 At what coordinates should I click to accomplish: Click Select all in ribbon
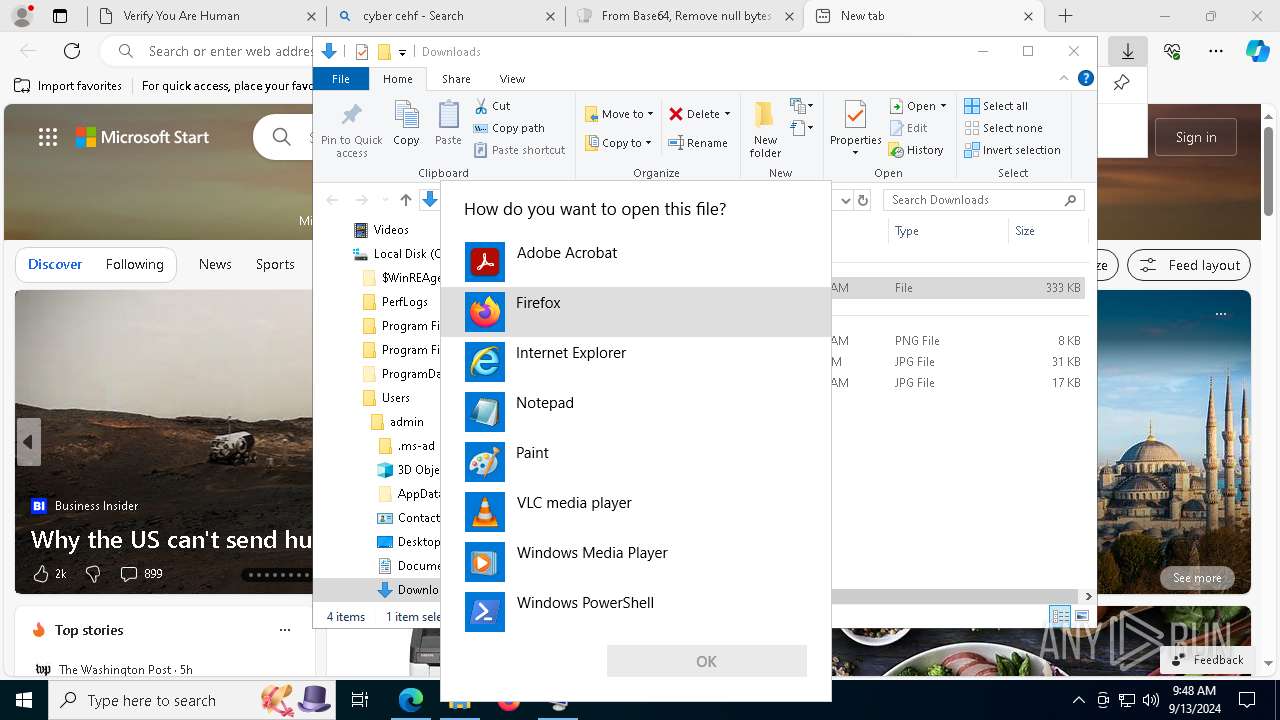click(996, 106)
